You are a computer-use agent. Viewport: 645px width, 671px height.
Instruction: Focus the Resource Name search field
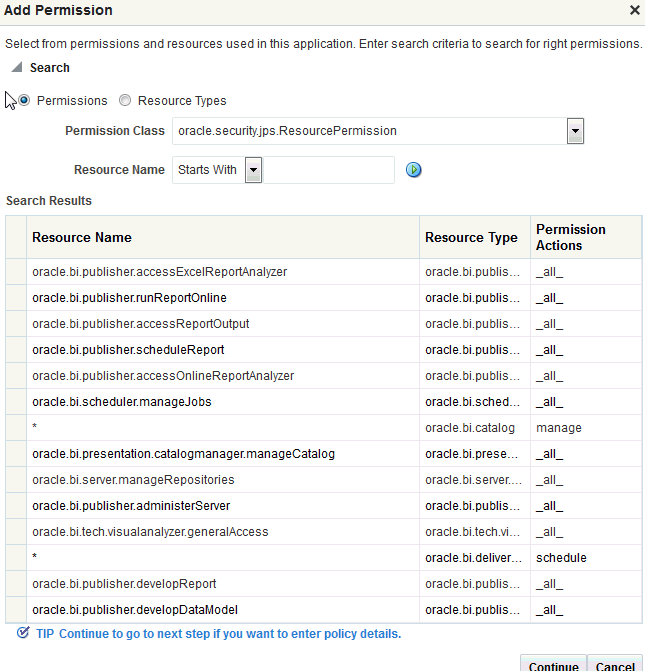329,170
